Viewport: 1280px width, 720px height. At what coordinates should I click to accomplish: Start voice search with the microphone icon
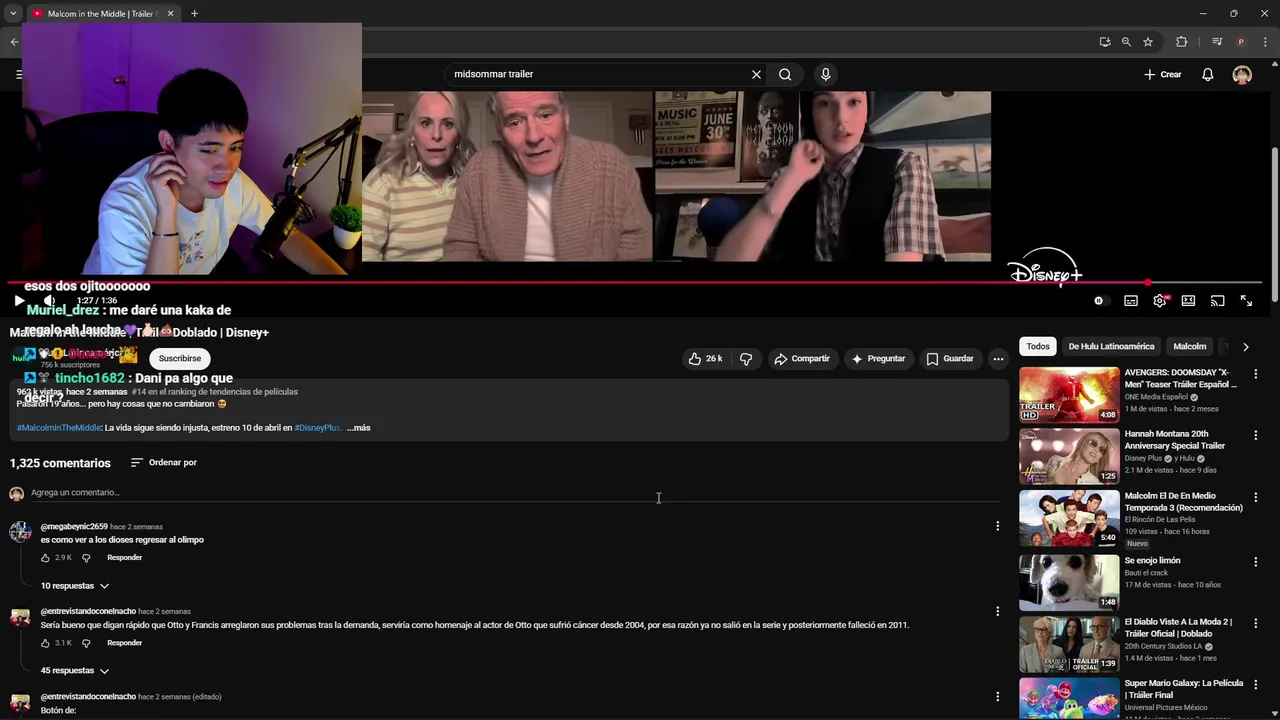(x=825, y=74)
